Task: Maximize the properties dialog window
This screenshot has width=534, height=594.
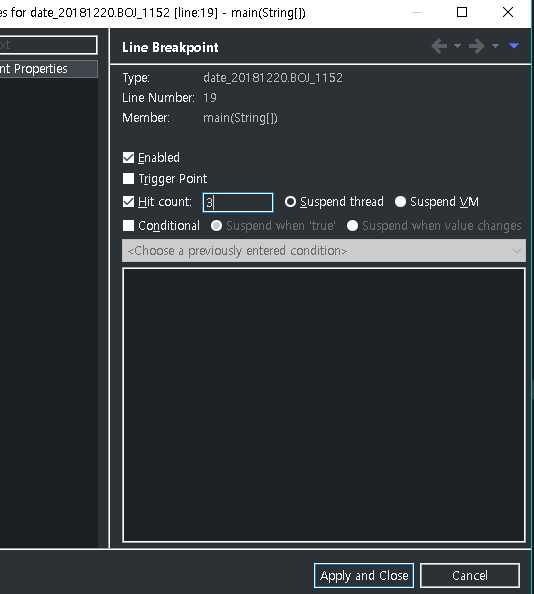Action: coord(462,13)
